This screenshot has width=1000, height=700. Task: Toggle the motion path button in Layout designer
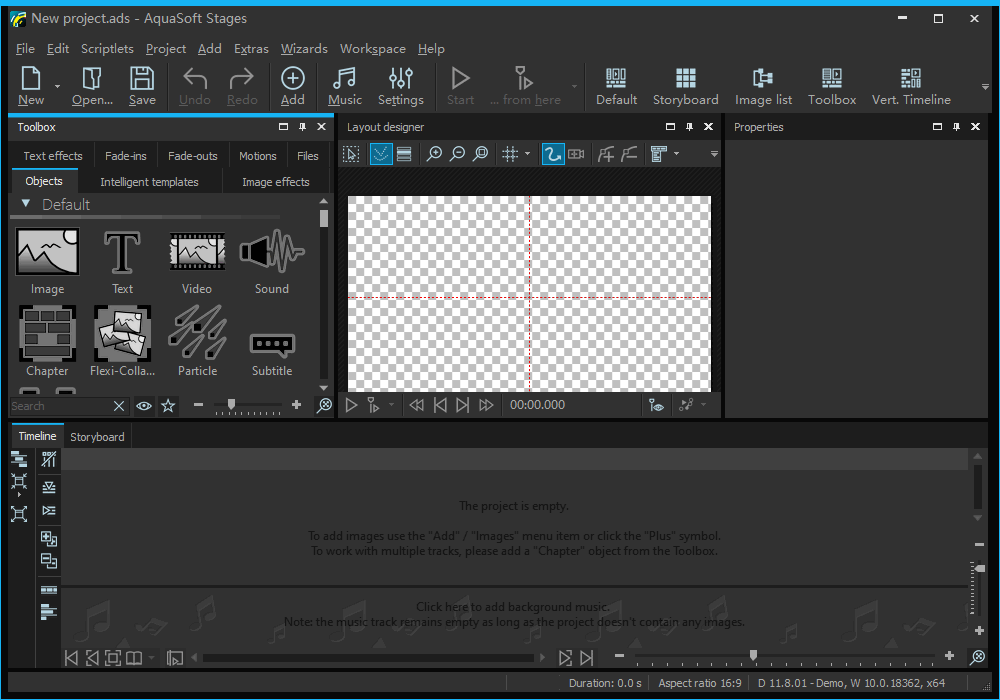click(x=552, y=154)
